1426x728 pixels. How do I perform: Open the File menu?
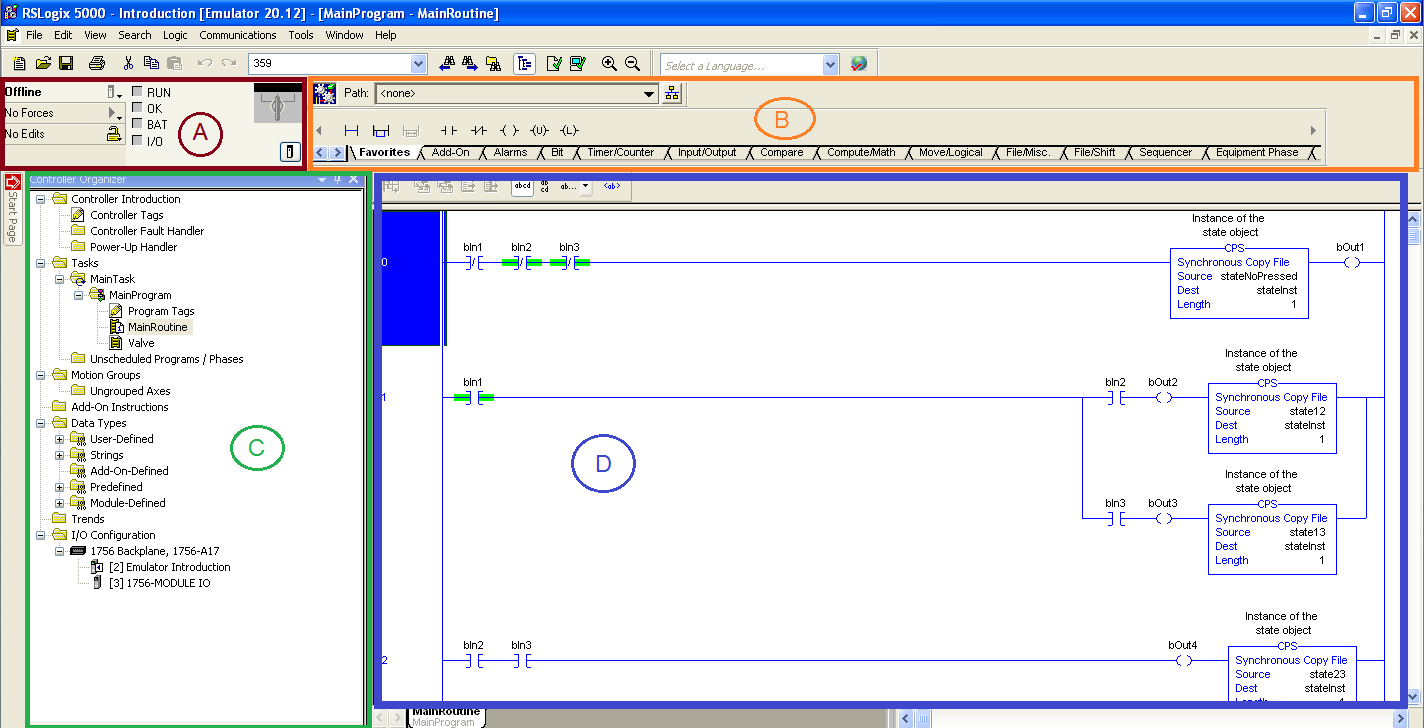click(x=34, y=35)
